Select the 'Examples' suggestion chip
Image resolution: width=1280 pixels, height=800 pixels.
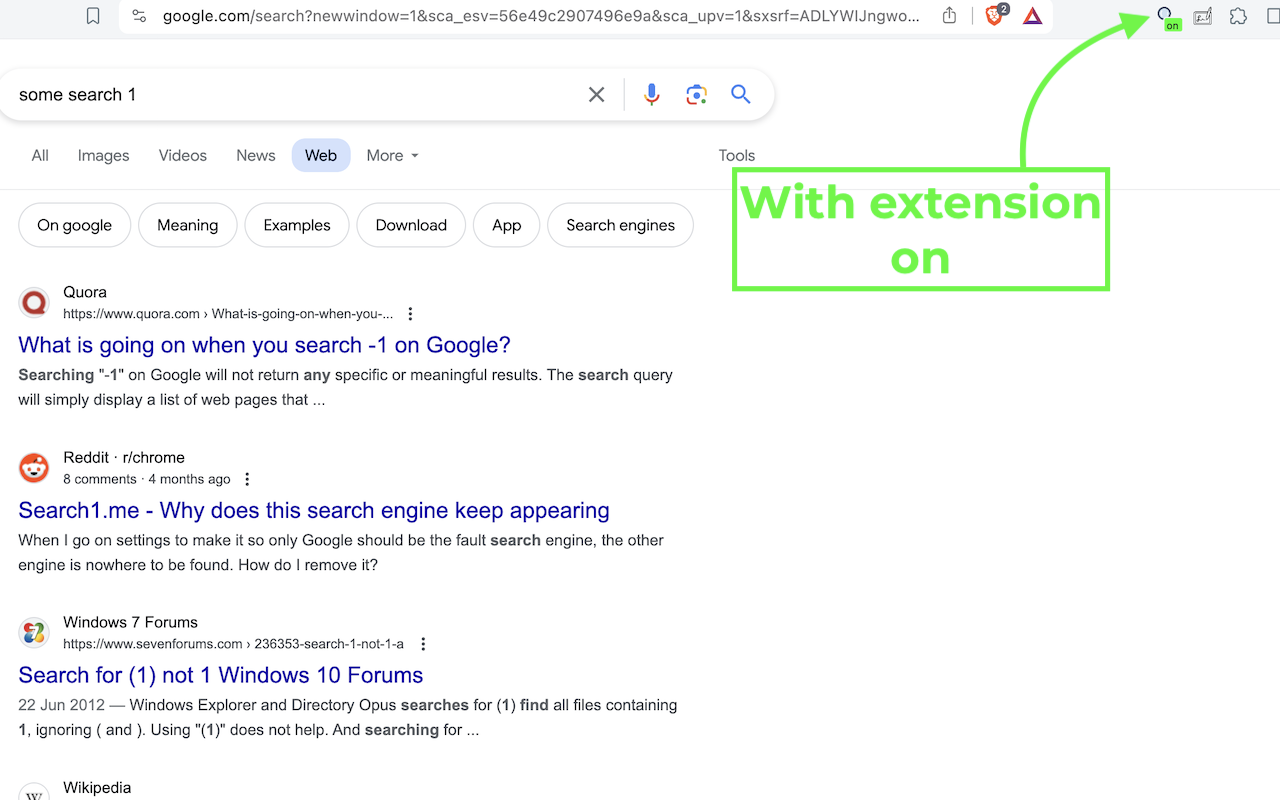[x=297, y=225]
